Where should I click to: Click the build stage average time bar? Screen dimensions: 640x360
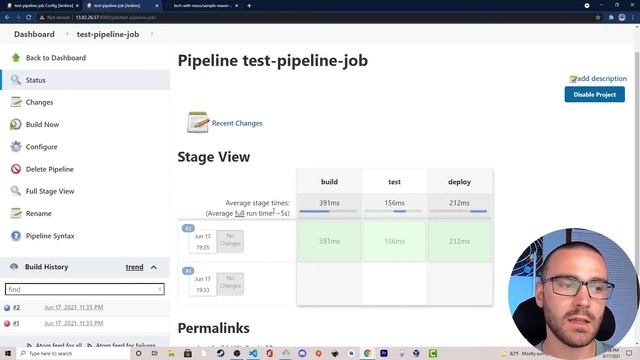click(328, 211)
